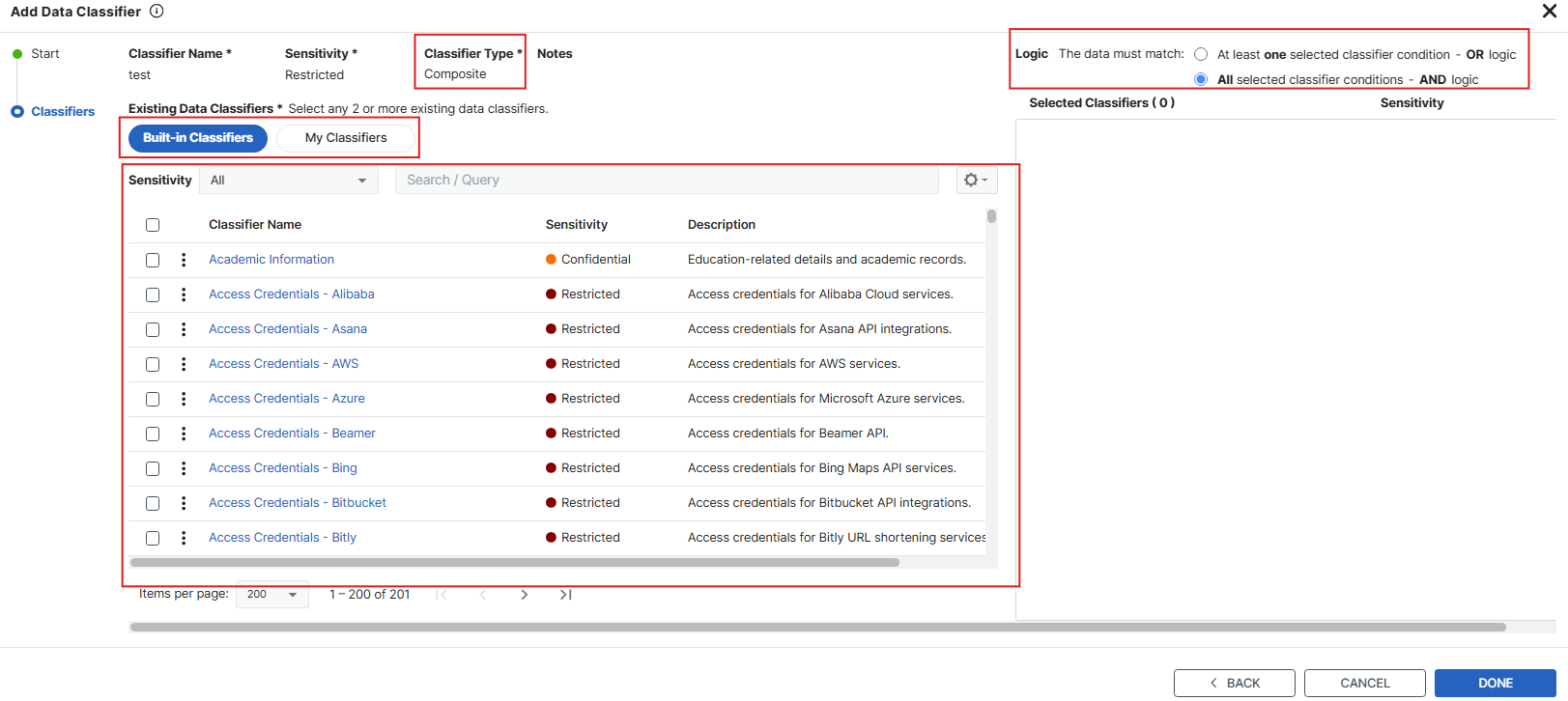The image size is (1568, 701).
Task: Select the Built-in Classifiers tab
Action: coord(198,138)
